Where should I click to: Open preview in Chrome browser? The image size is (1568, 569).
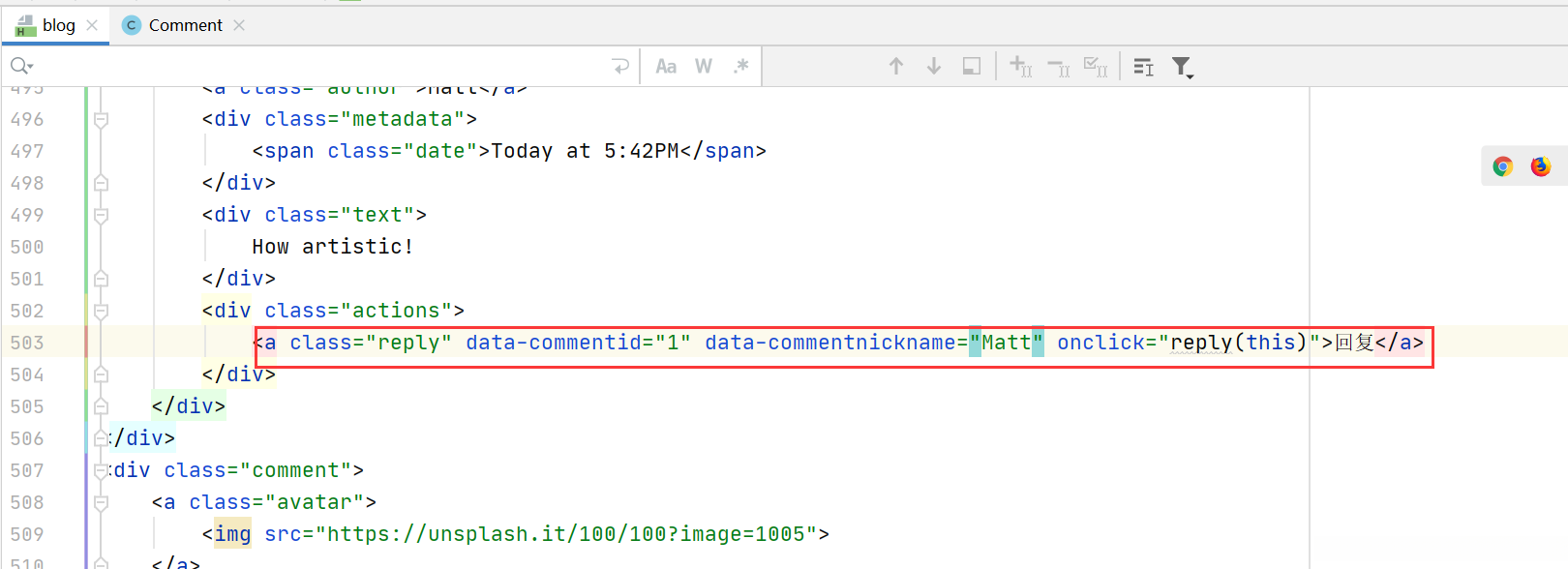coord(1503,166)
